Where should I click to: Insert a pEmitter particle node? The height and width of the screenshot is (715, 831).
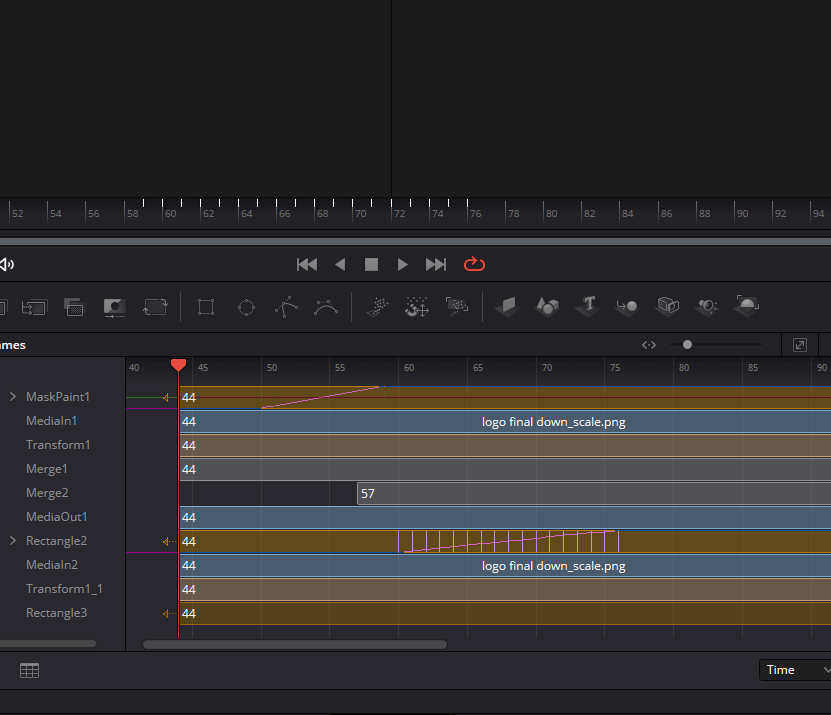(377, 307)
